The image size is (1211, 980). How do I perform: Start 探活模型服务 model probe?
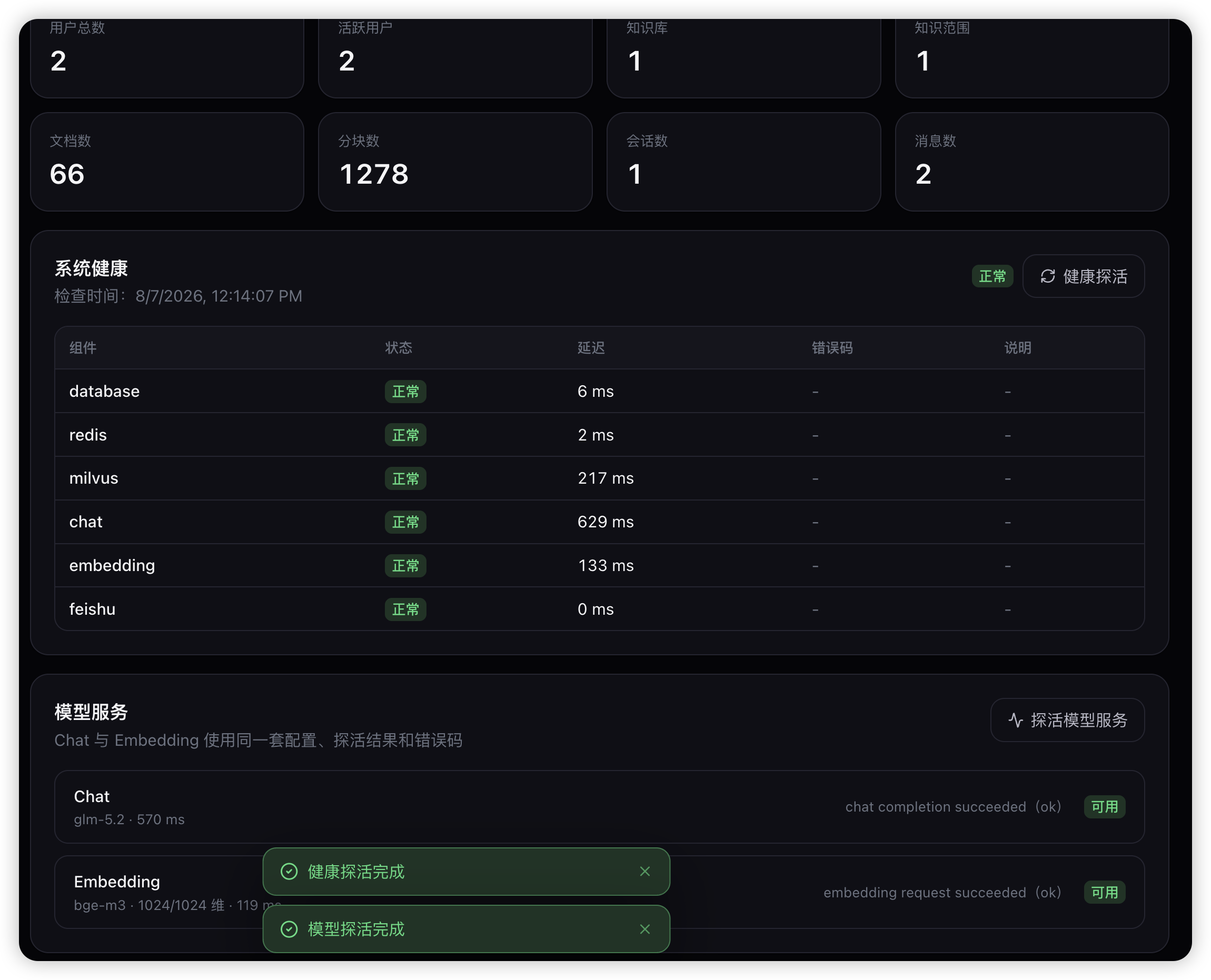[x=1067, y=720]
